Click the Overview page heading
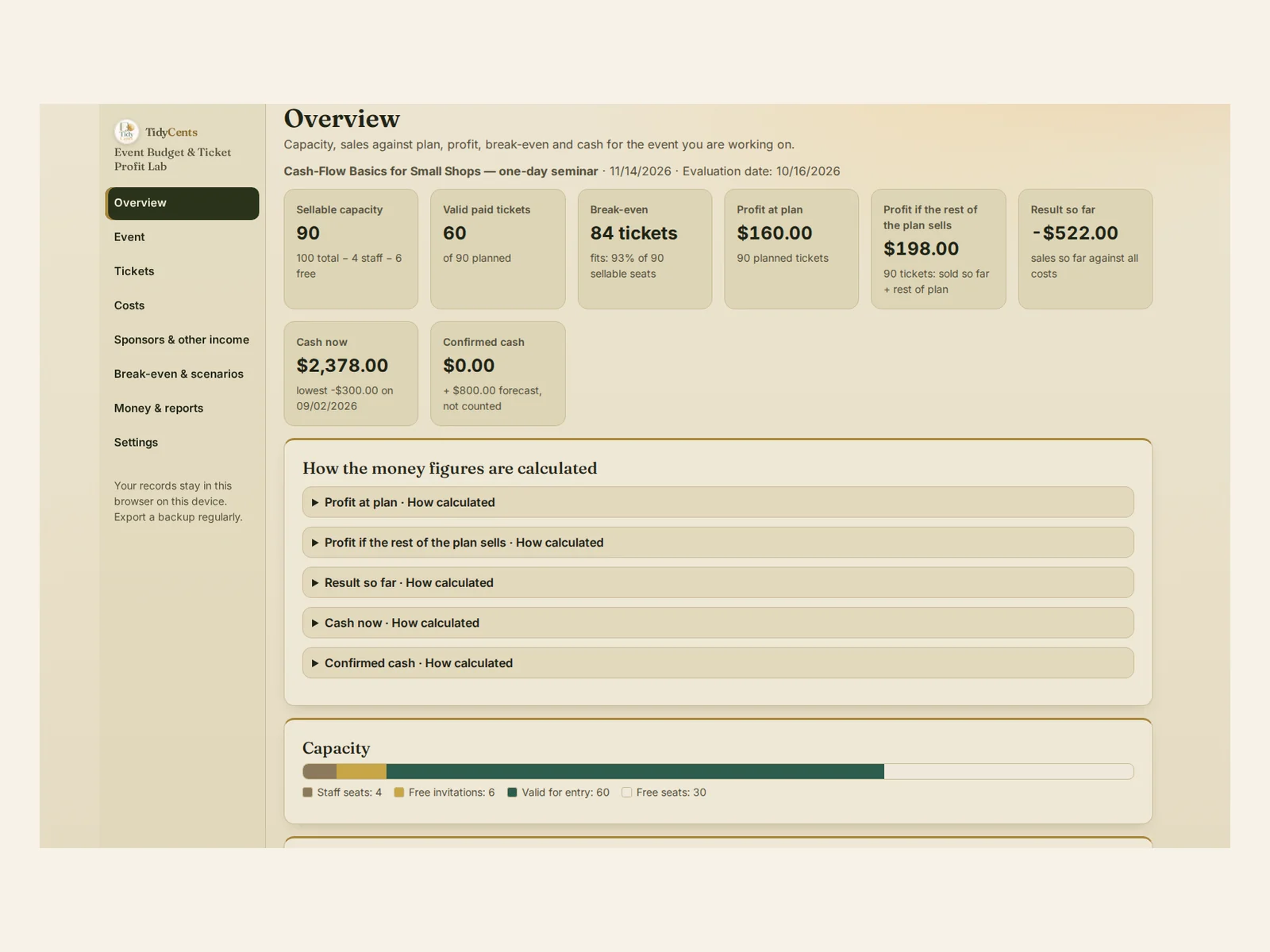Screen dimensions: 1270x952 (342, 119)
